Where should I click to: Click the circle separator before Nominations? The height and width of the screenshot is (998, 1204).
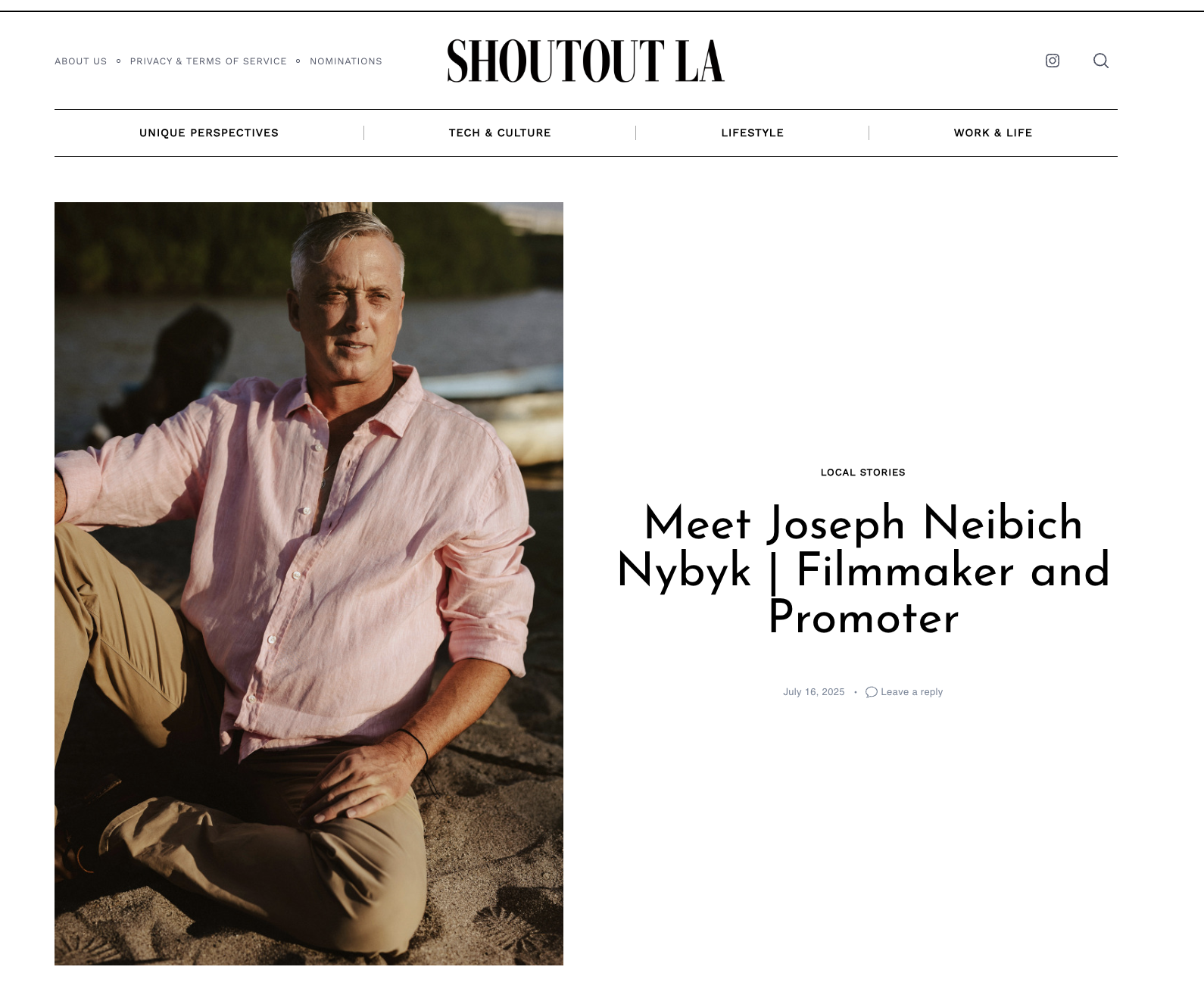click(298, 61)
